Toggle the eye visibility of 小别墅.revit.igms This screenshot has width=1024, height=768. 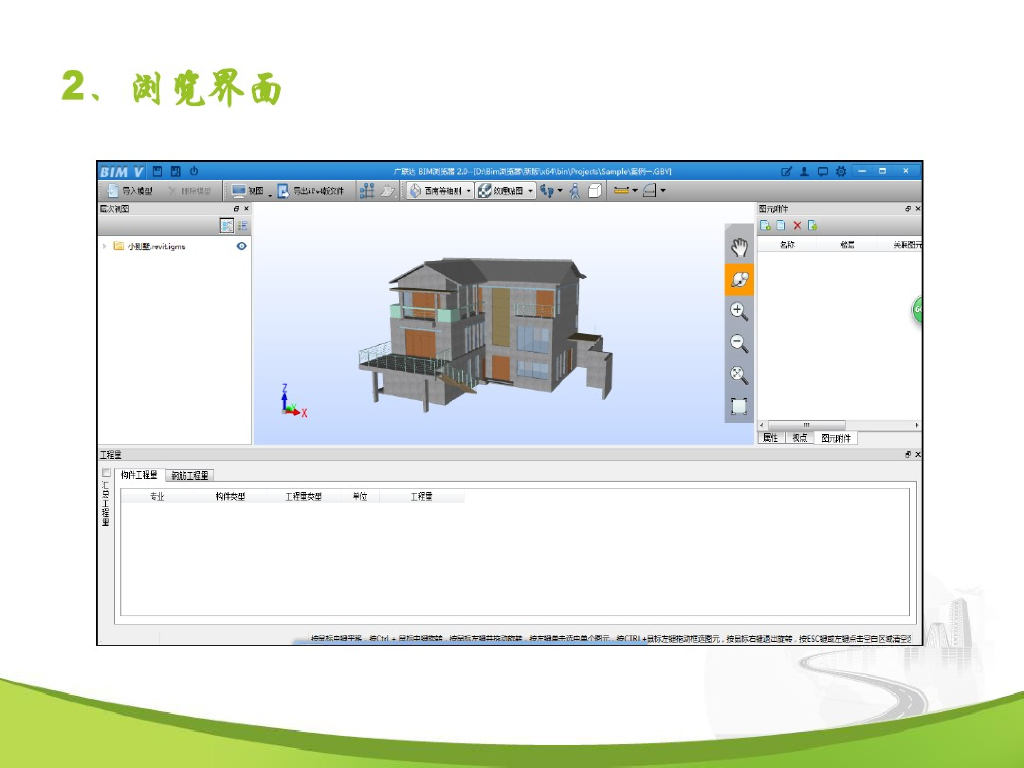coord(242,246)
